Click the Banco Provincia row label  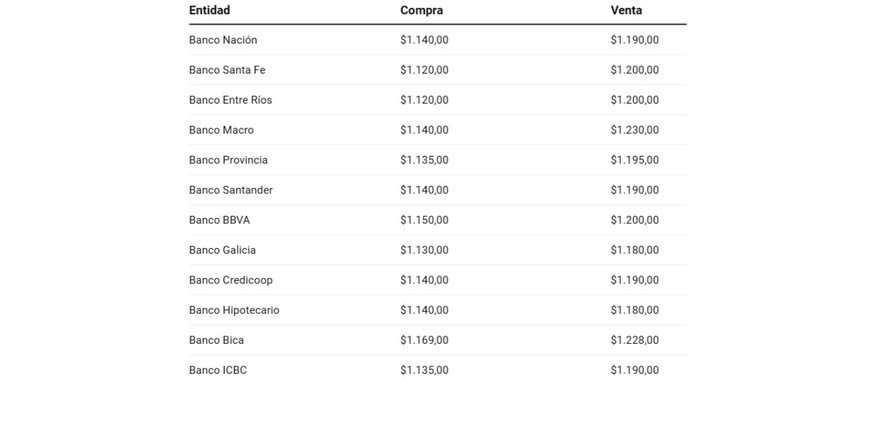tap(228, 160)
